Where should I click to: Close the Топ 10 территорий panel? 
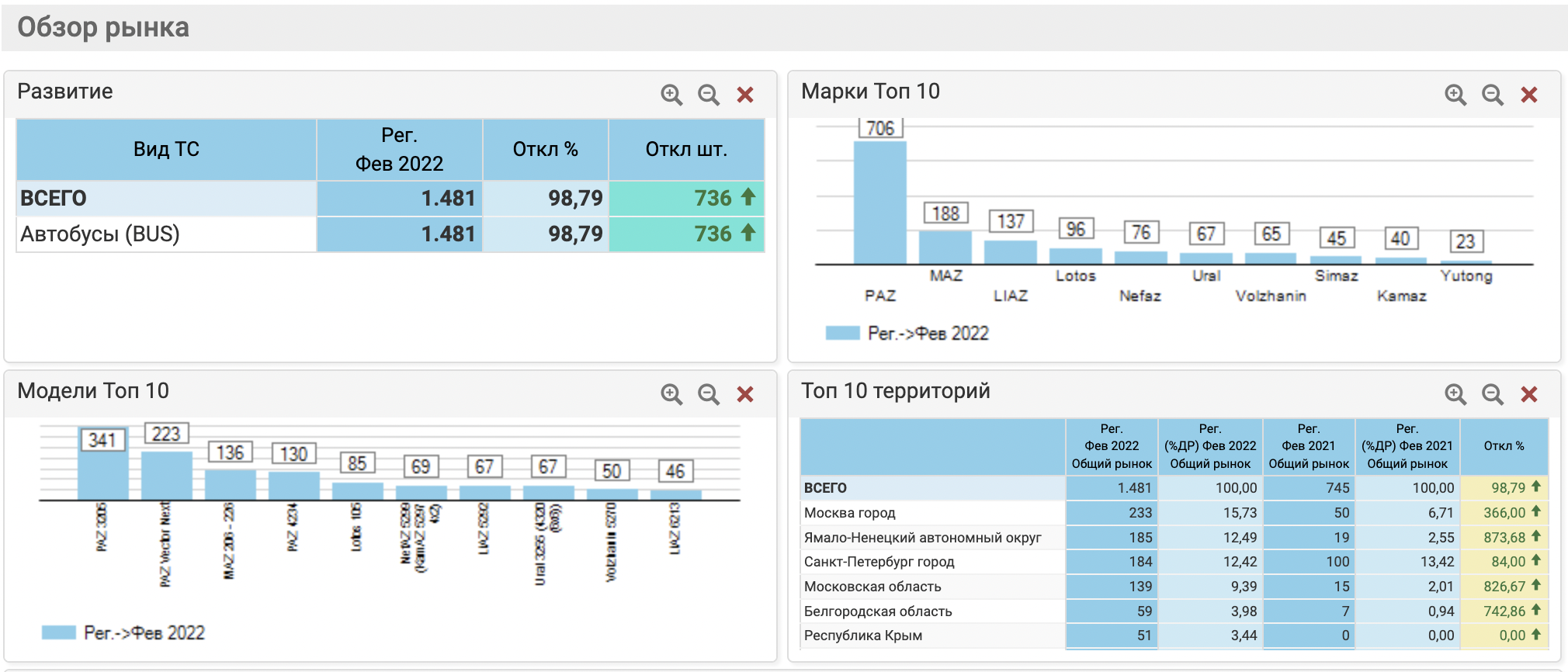1529,394
